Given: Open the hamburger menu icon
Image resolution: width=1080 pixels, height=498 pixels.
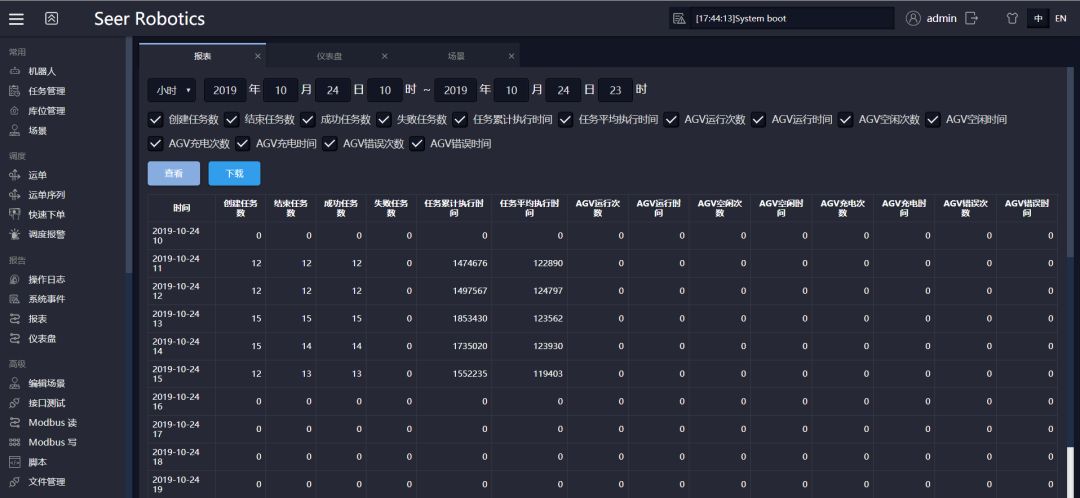Looking at the screenshot, I should tap(16, 19).
